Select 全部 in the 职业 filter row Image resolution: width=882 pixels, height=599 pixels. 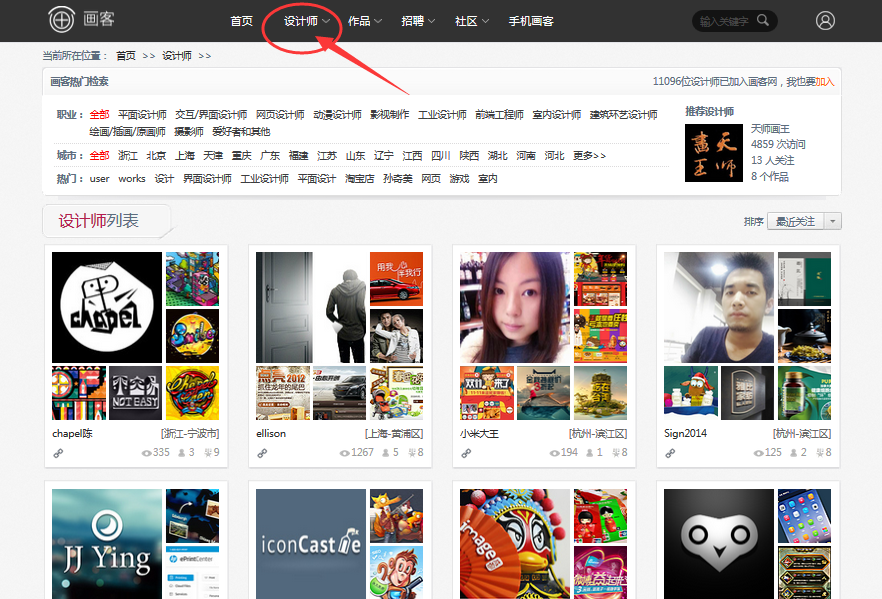99,115
